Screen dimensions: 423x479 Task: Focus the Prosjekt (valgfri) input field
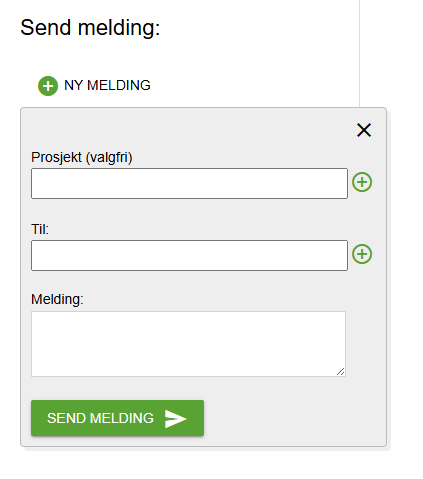[x=189, y=184]
